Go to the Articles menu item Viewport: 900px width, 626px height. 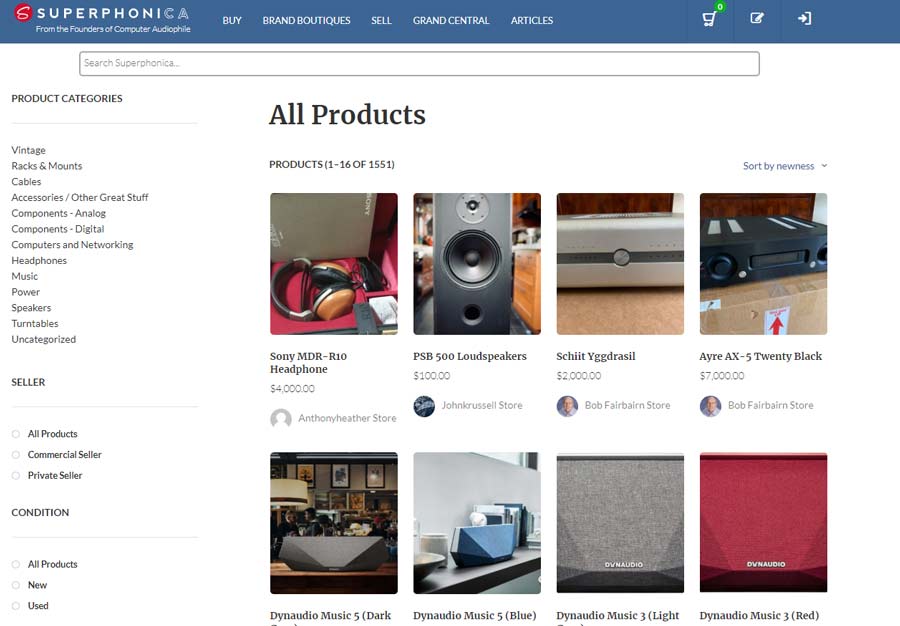coord(532,20)
